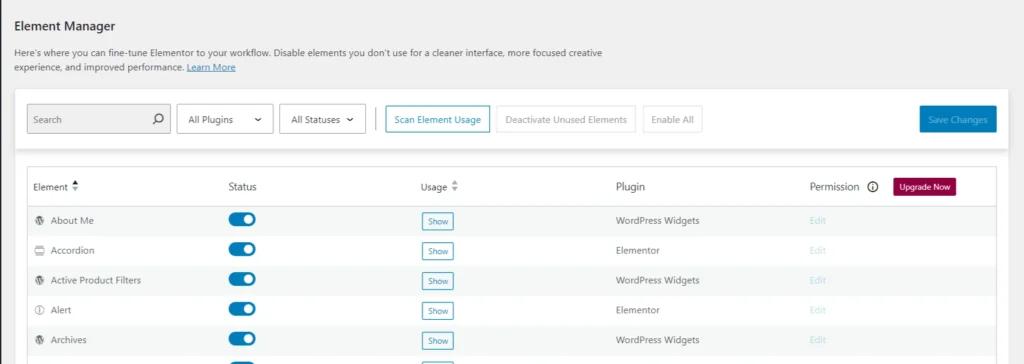Click the Accordion element icon
Image resolution: width=1024 pixels, height=364 pixels.
point(39,250)
